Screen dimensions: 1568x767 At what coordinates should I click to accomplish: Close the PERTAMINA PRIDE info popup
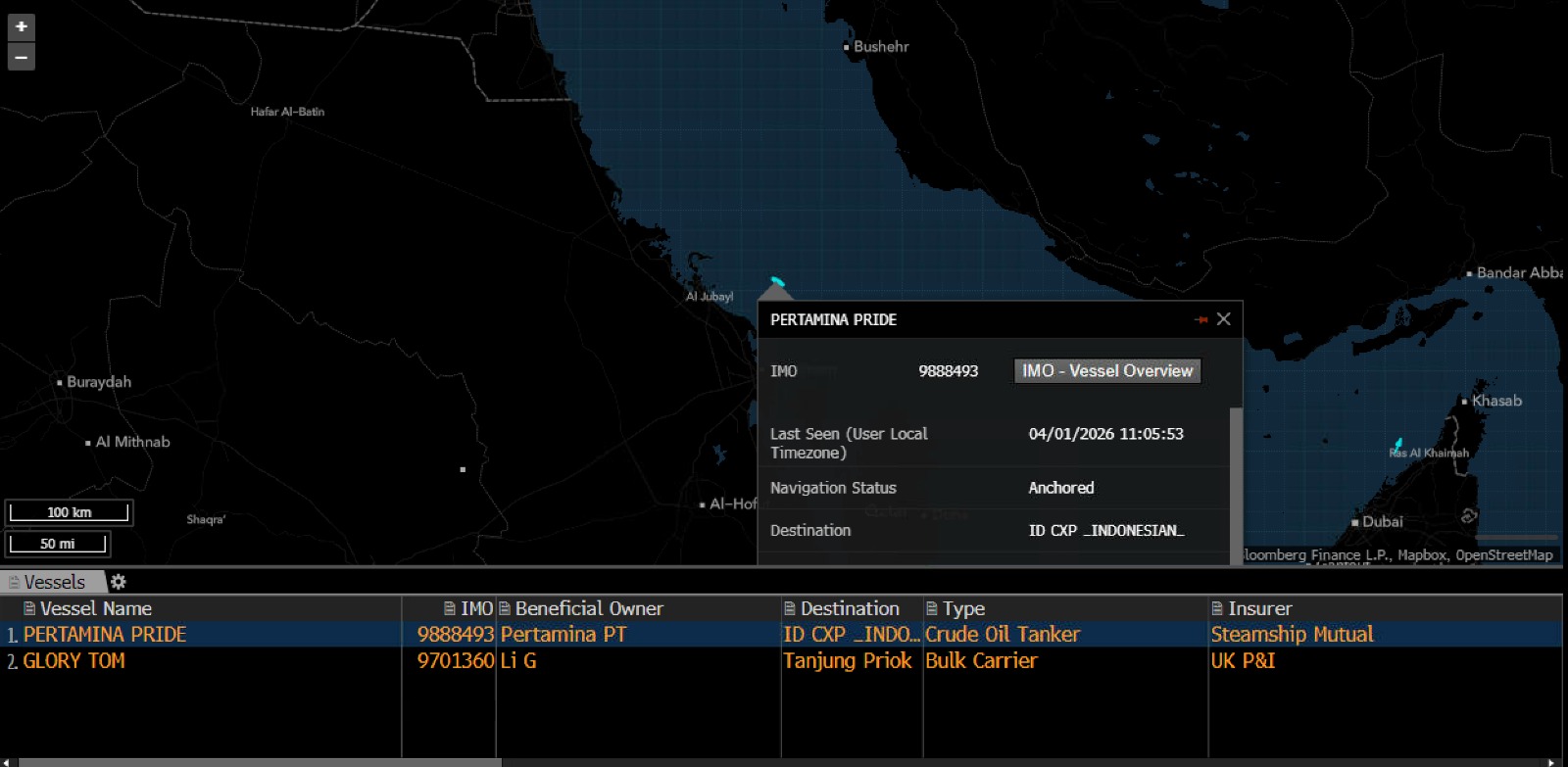click(1223, 319)
